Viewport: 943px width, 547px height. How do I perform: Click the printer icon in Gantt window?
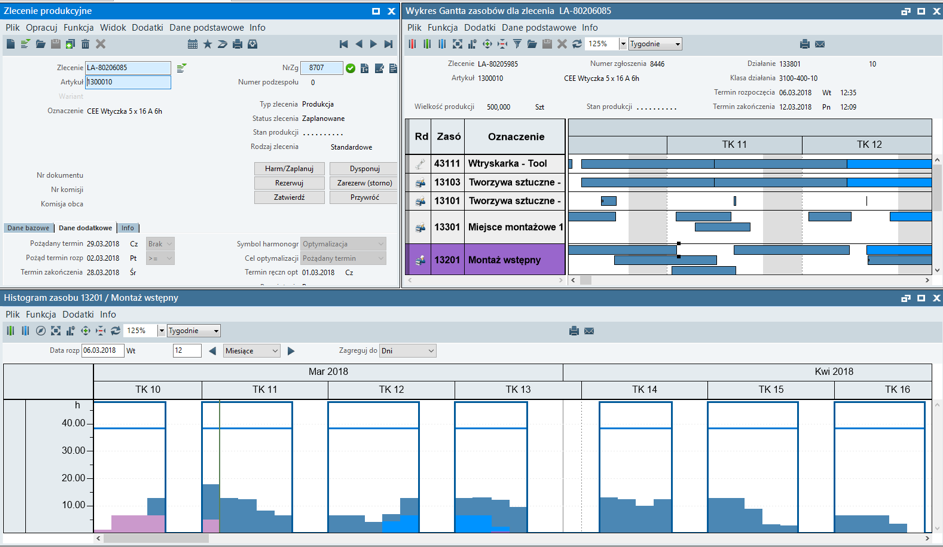tap(804, 44)
